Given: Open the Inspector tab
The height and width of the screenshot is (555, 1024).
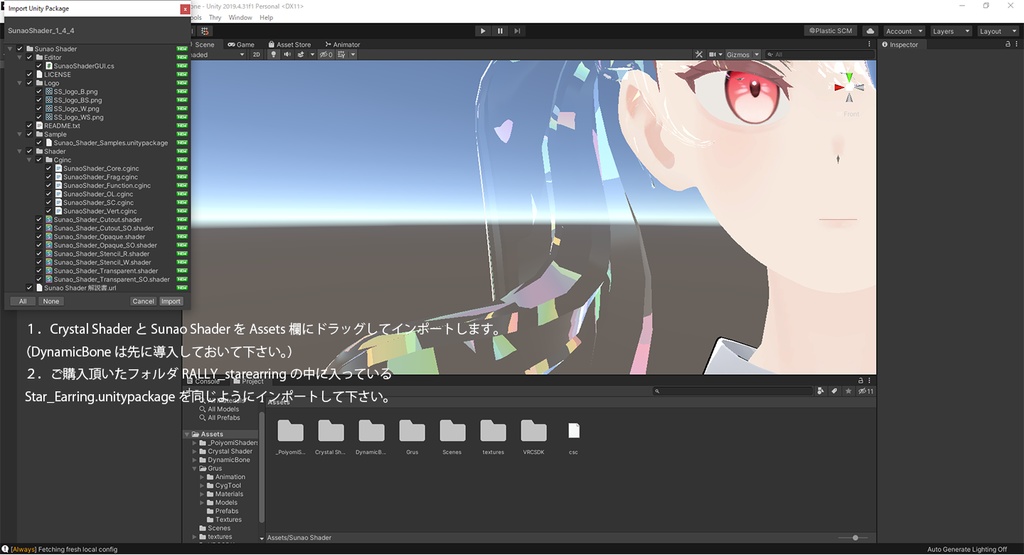Looking at the screenshot, I should (900, 44).
